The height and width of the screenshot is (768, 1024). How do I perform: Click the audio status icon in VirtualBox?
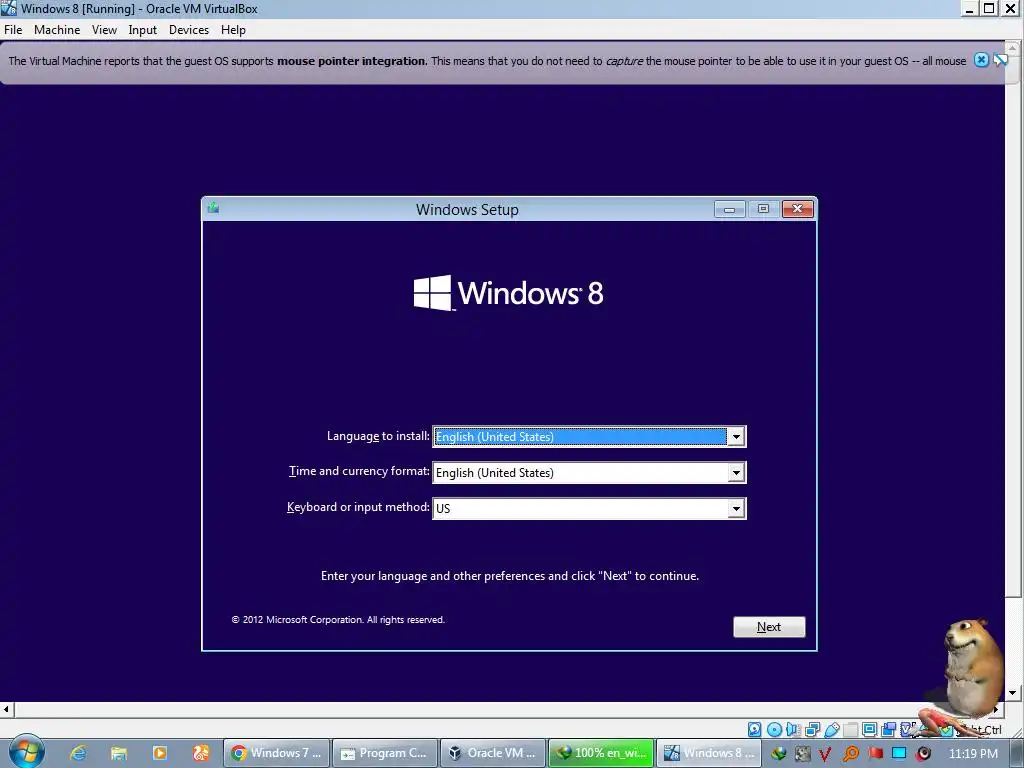(793, 729)
